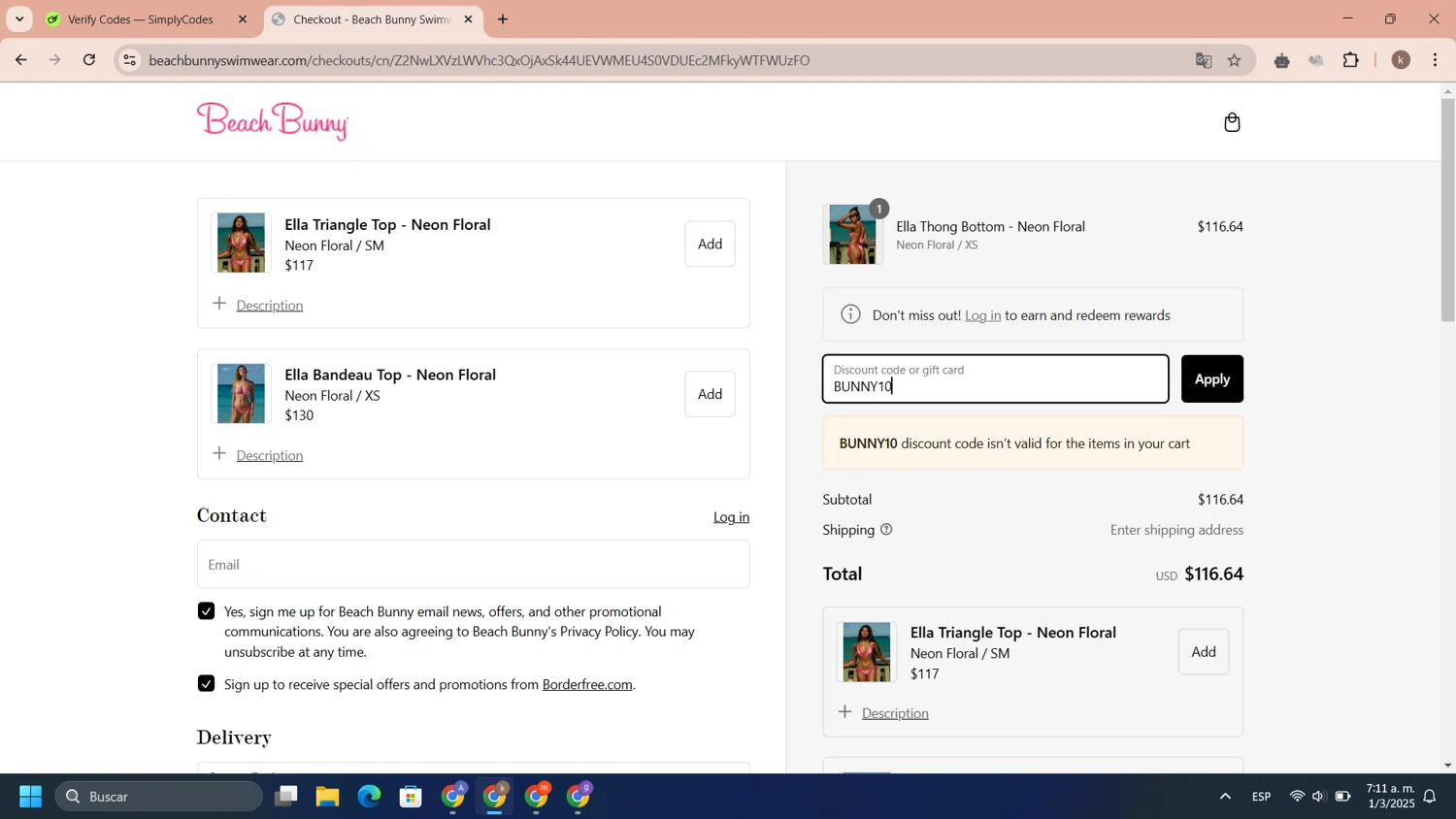Click Ella Thong Bottom cart thumbnail

(x=852, y=235)
